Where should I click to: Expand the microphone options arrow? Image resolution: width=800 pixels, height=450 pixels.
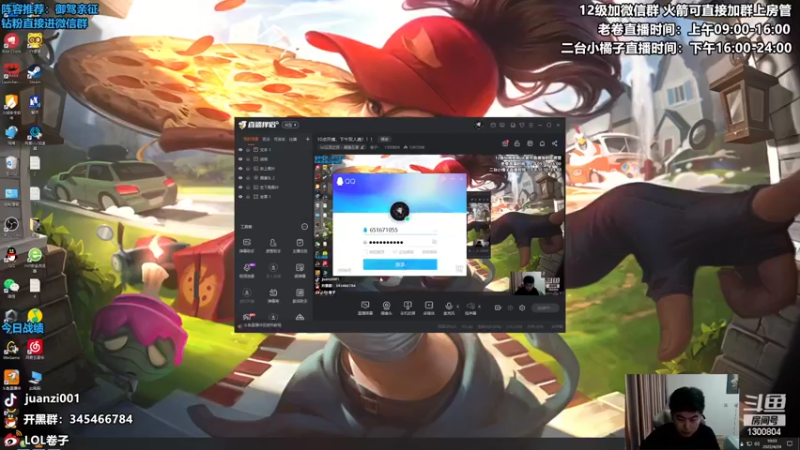(458, 306)
